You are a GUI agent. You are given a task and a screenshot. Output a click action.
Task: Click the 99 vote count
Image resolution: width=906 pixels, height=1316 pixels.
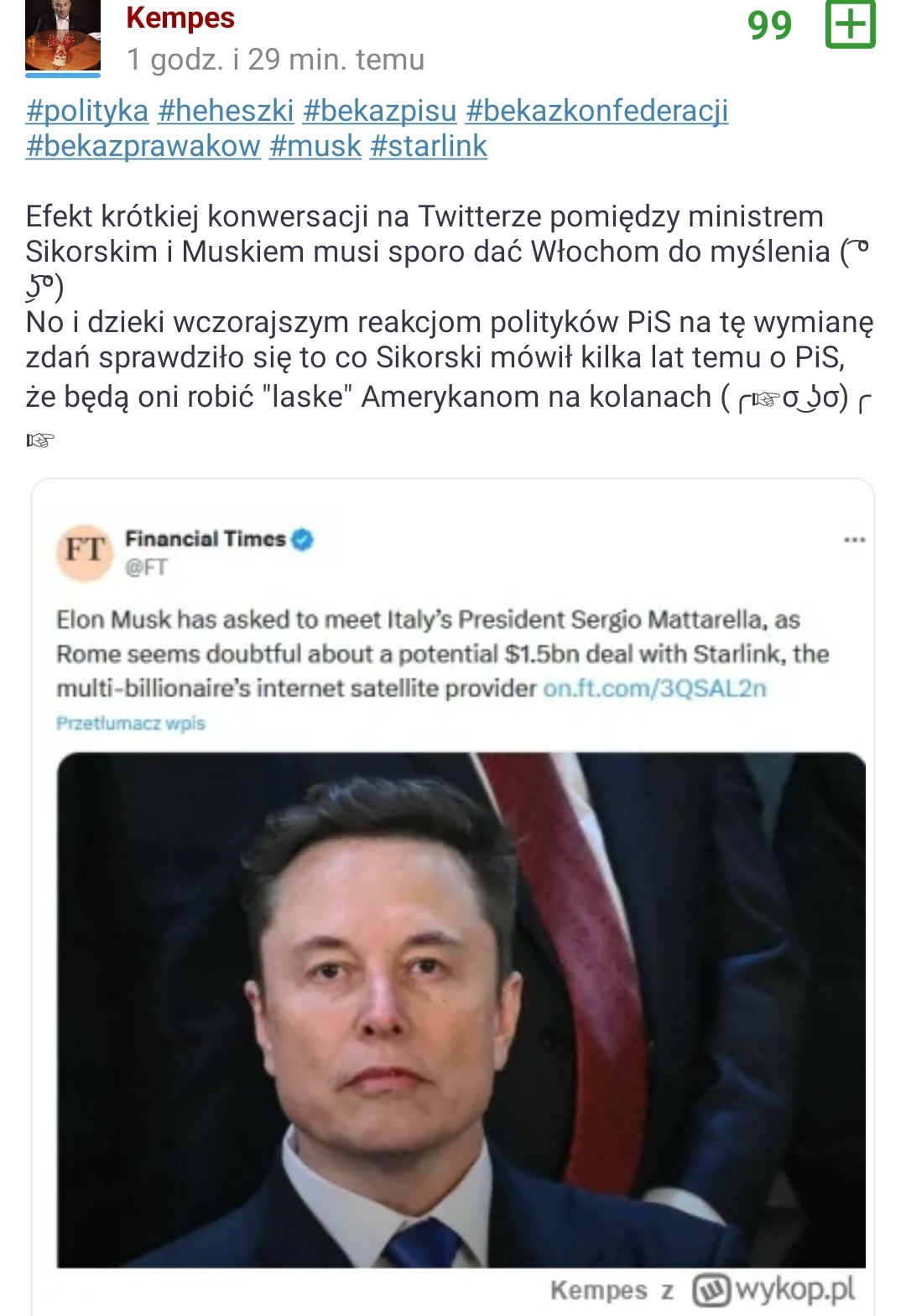769,25
